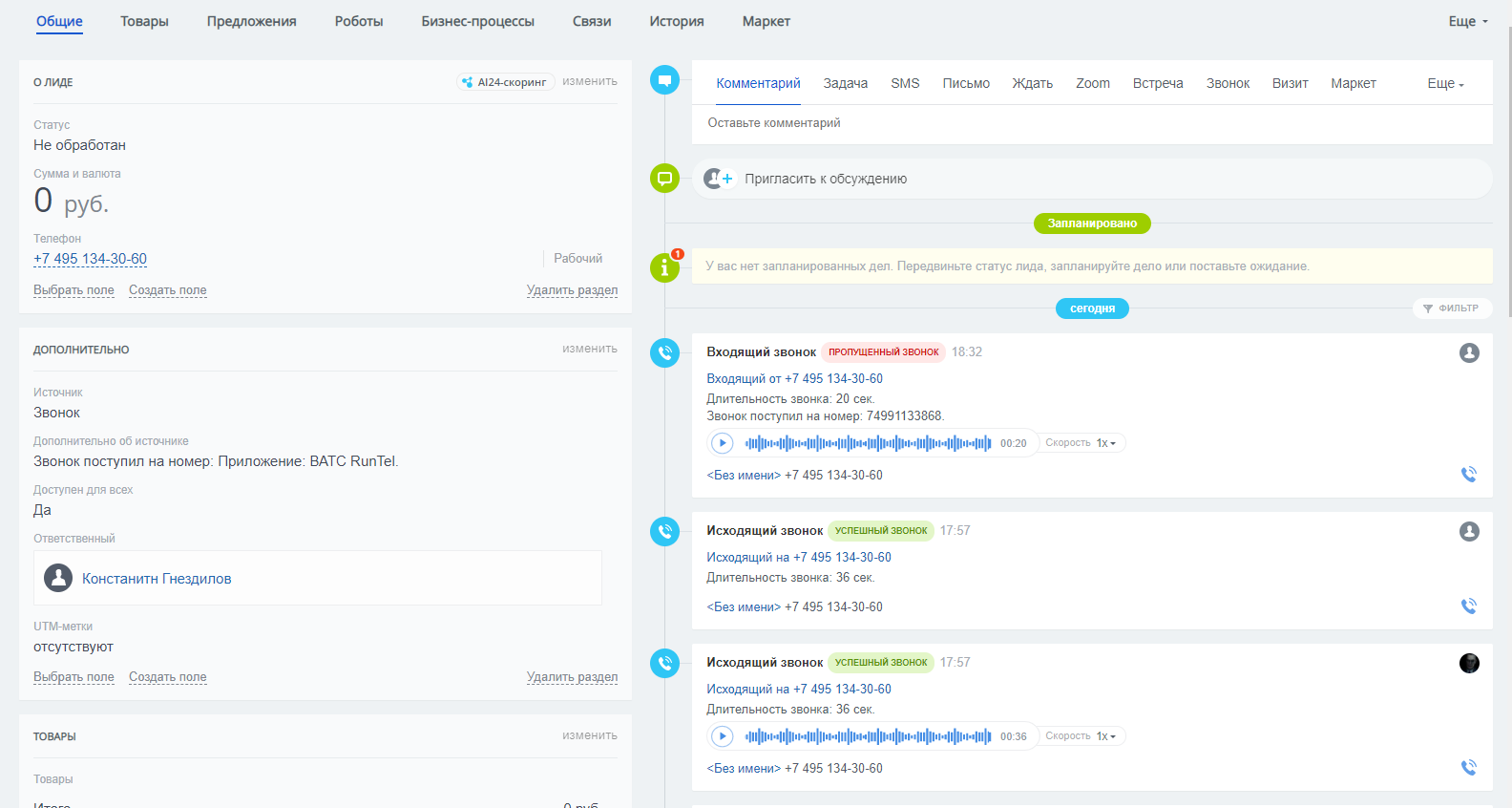The width and height of the screenshot is (1512, 808).
Task: Open the Рабочий phone type selector
Action: pyautogui.click(x=577, y=259)
